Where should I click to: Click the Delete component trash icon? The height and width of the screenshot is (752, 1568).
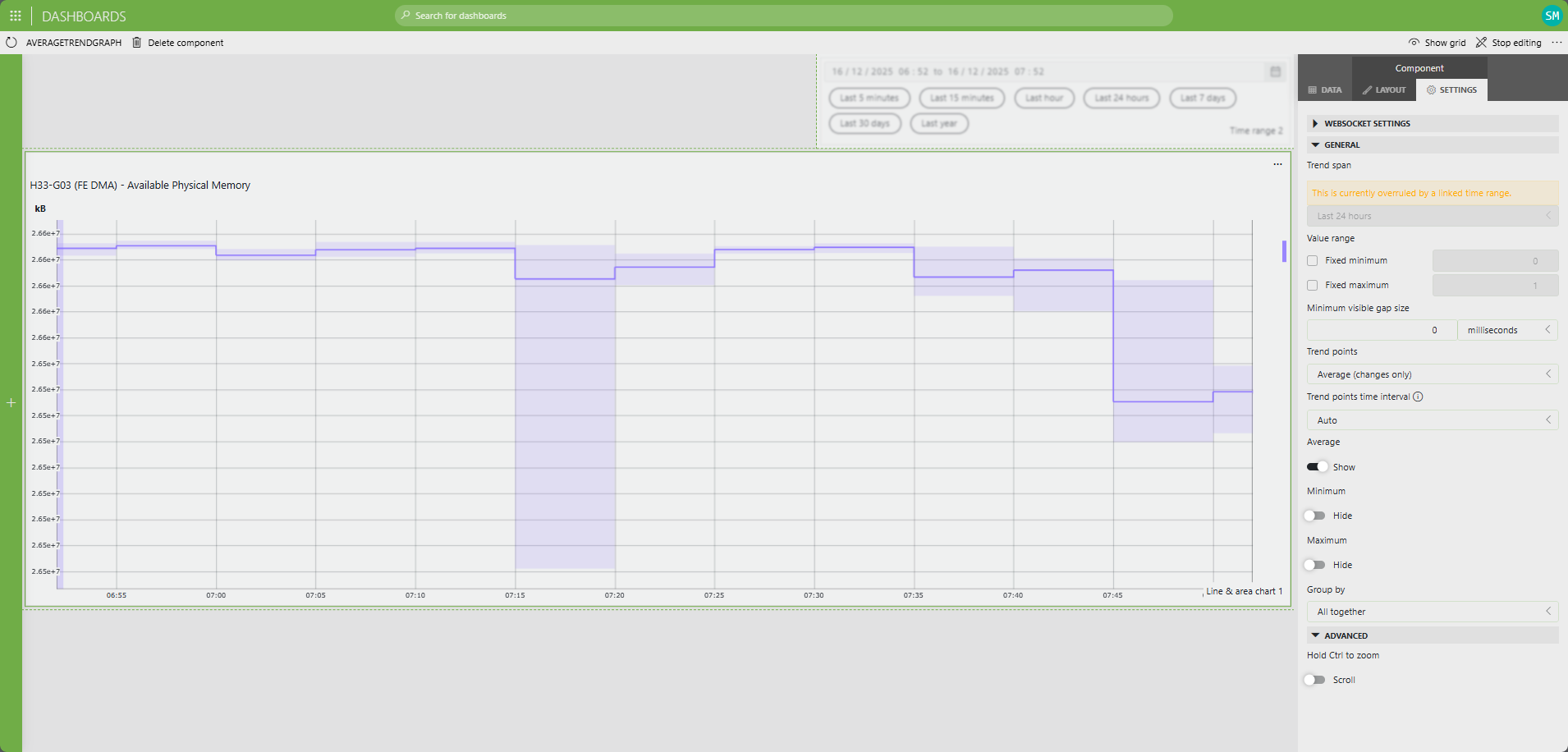pyautogui.click(x=137, y=43)
